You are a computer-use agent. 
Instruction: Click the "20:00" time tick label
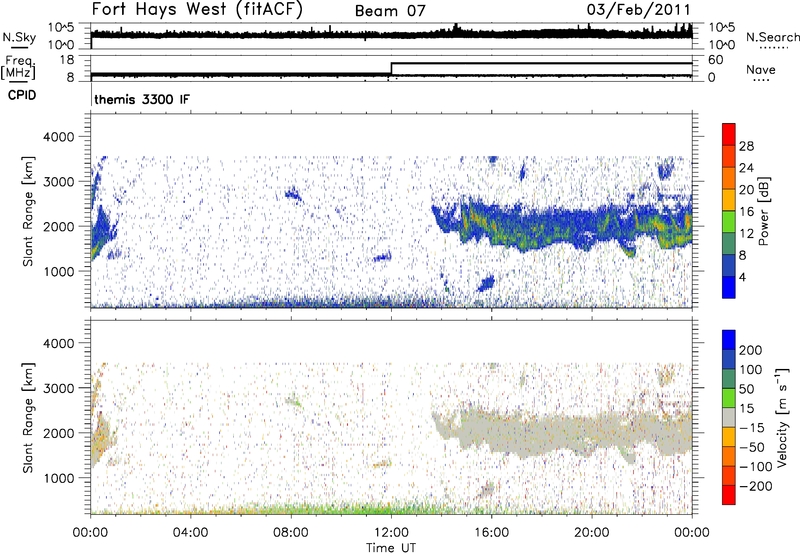(591, 533)
